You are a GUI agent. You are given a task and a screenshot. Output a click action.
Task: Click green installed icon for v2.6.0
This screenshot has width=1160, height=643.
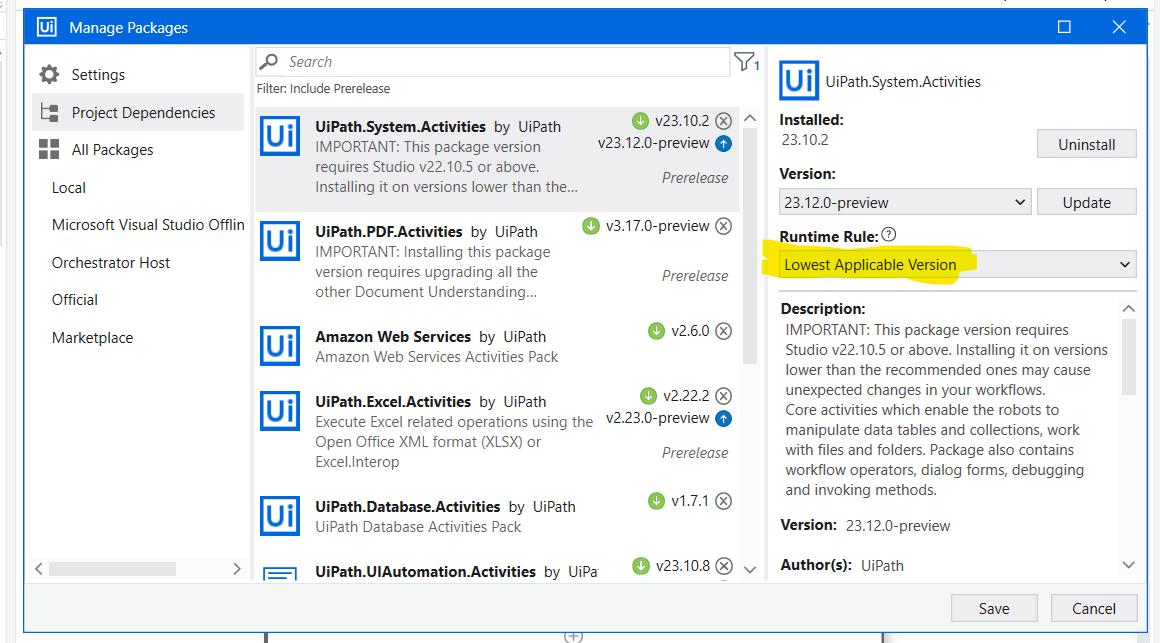click(x=656, y=331)
